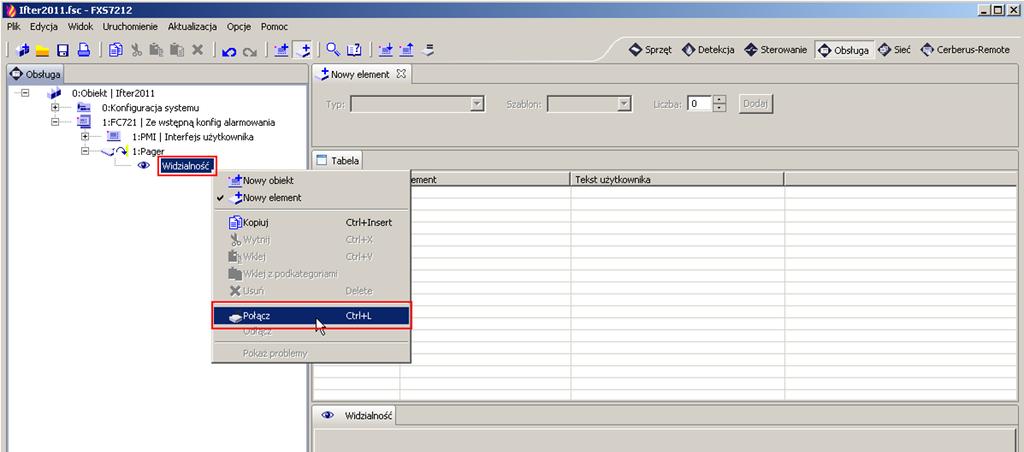Open the Opcje menu
Screen dimensions: 1024x452
point(239,27)
